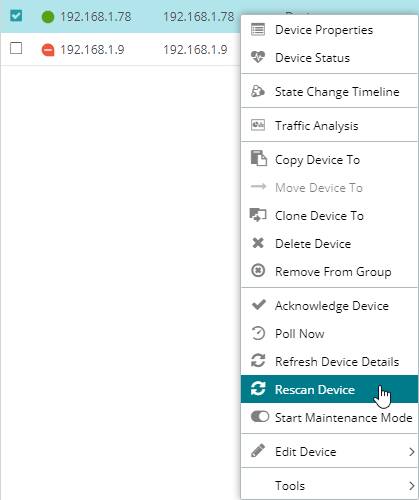Click the Copy Device To icon
The width and height of the screenshot is (419, 500).
click(259, 158)
